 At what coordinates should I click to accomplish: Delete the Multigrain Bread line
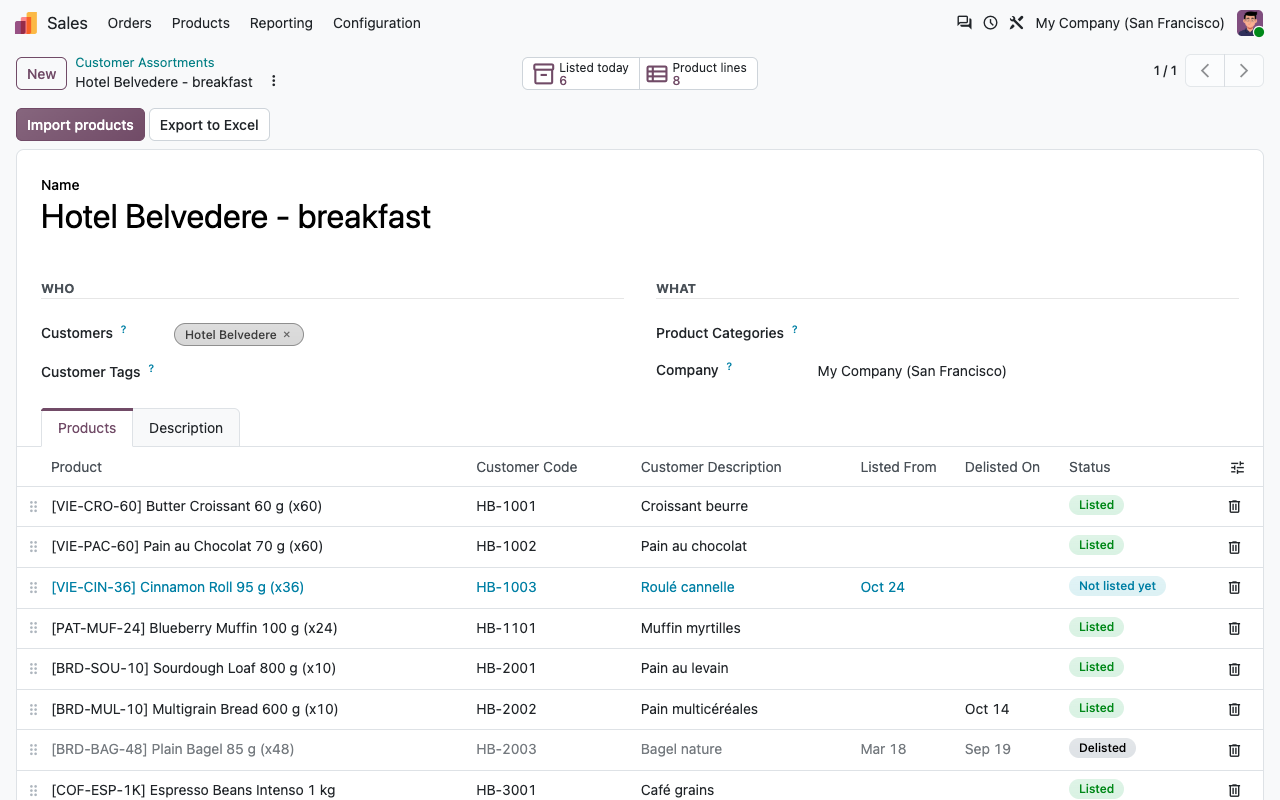tap(1234, 710)
